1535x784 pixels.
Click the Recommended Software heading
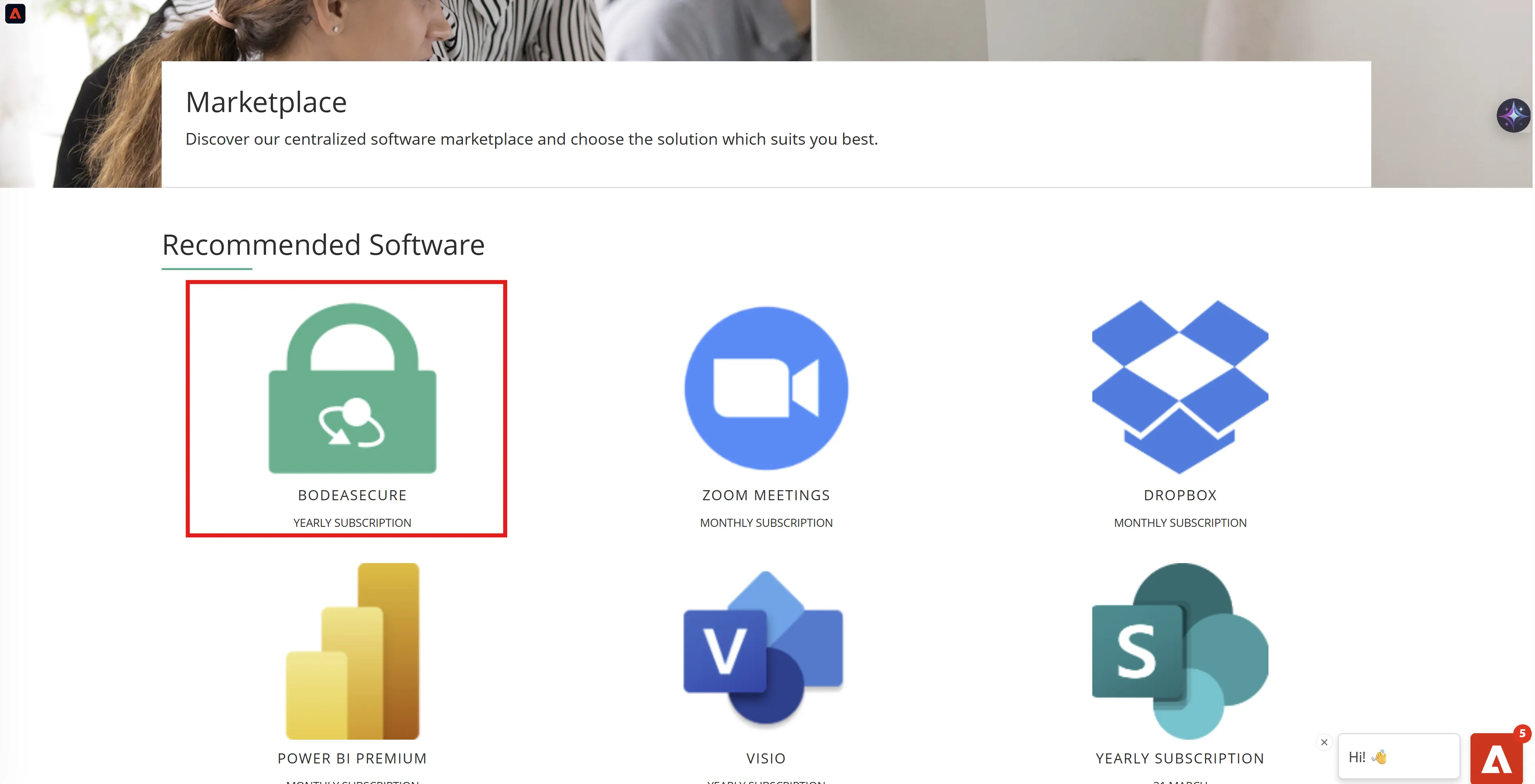pyautogui.click(x=323, y=245)
